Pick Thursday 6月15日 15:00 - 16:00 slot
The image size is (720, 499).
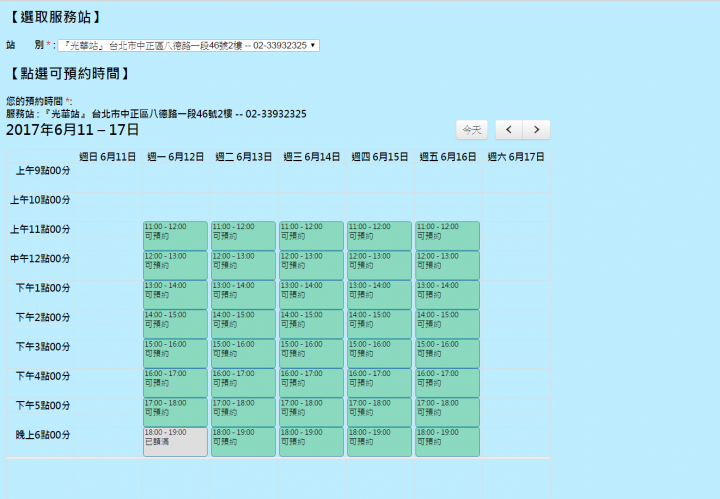tap(379, 353)
